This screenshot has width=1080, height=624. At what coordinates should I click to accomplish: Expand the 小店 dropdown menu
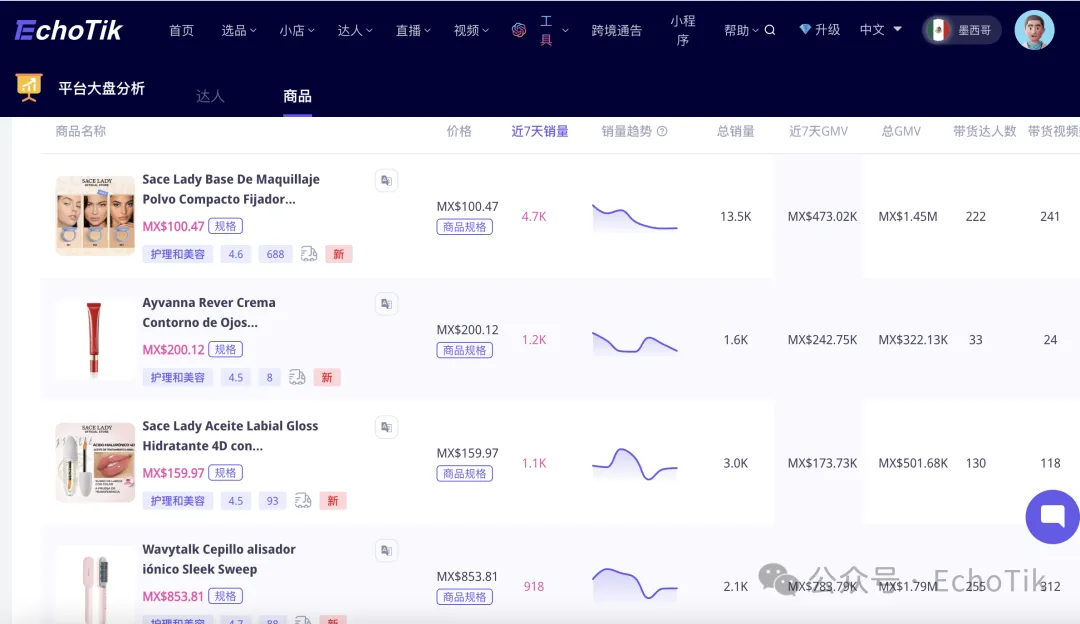(x=297, y=30)
